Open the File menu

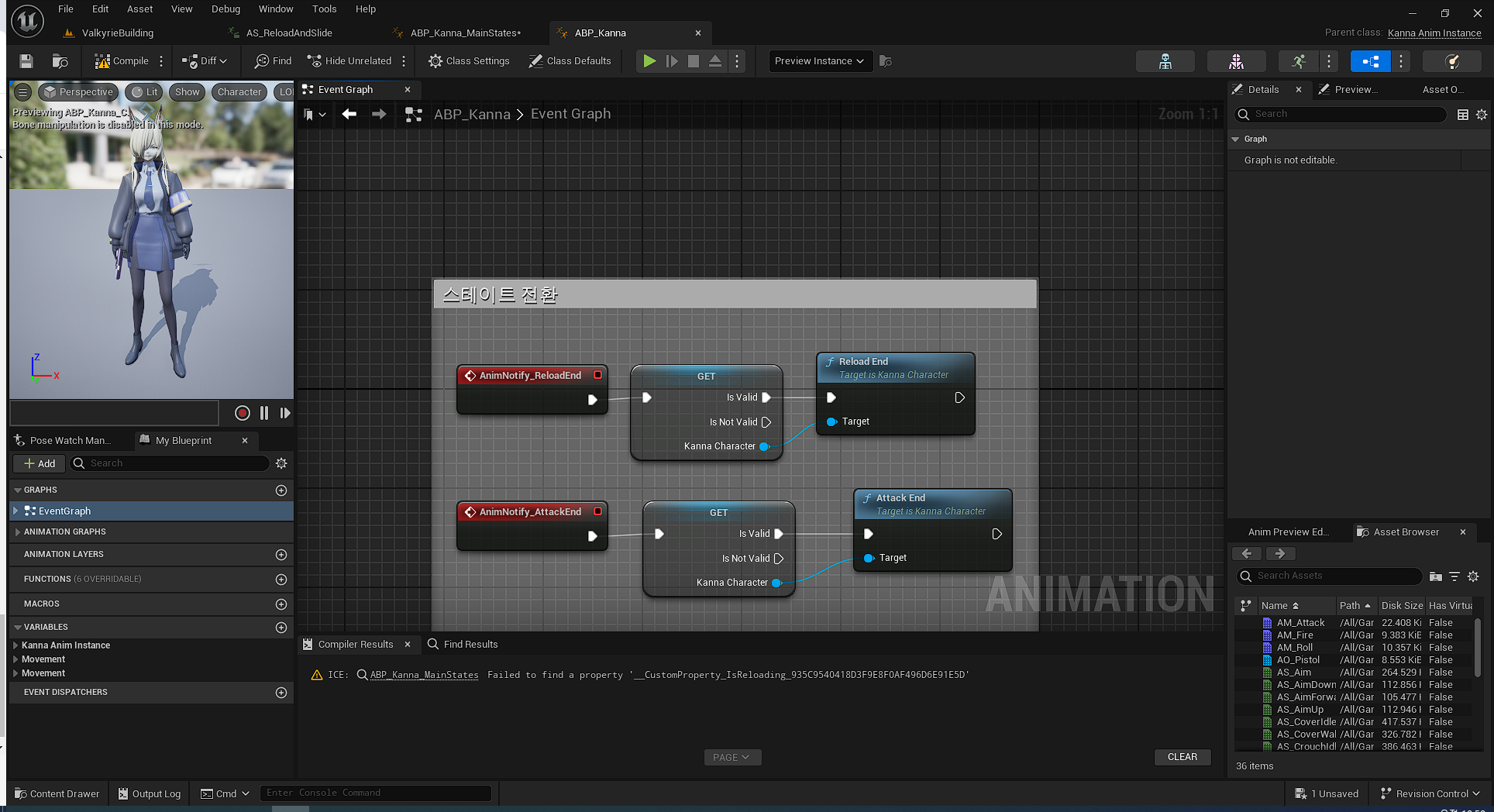[66, 9]
